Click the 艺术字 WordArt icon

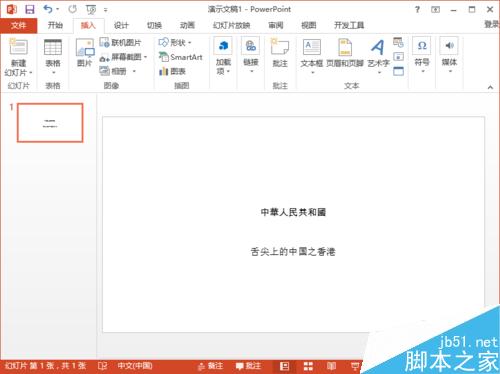378,47
